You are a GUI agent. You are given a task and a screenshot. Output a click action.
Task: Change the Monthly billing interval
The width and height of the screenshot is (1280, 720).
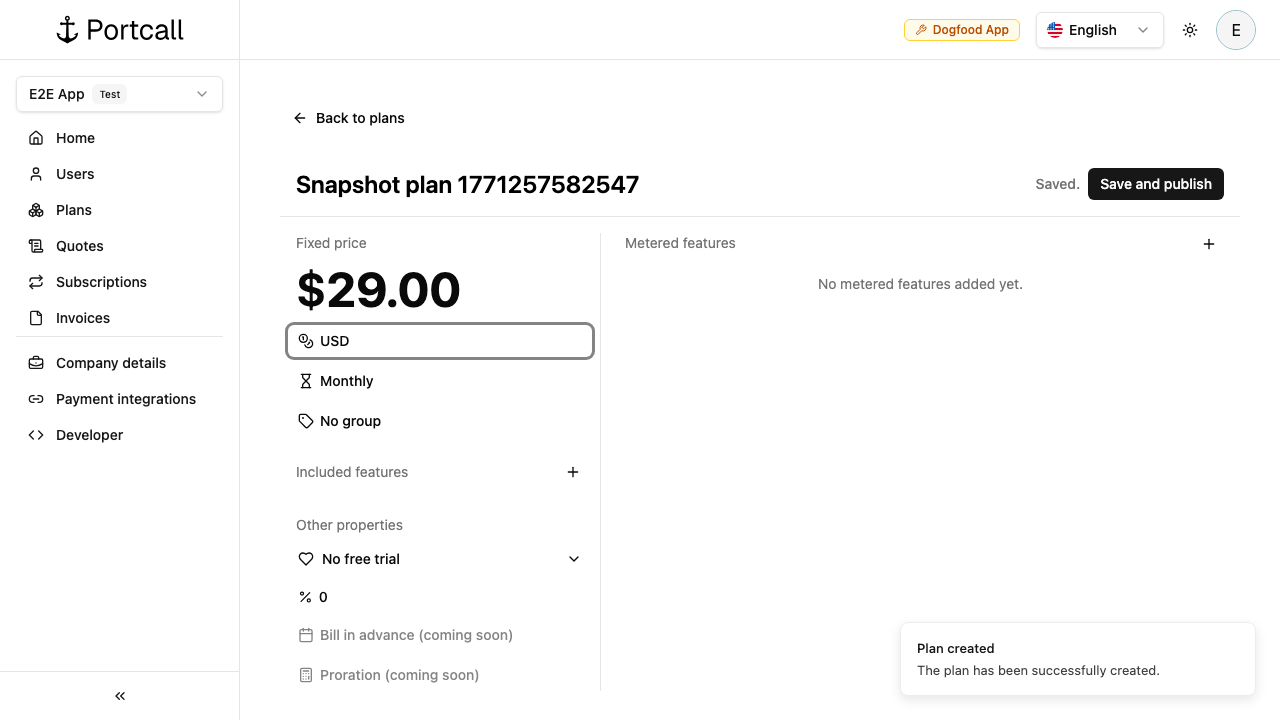tap(346, 381)
